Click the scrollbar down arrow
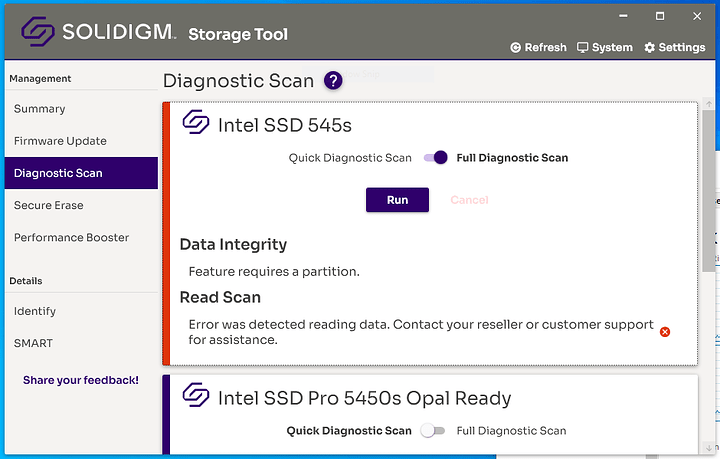Image resolution: width=720 pixels, height=459 pixels. (x=709, y=447)
